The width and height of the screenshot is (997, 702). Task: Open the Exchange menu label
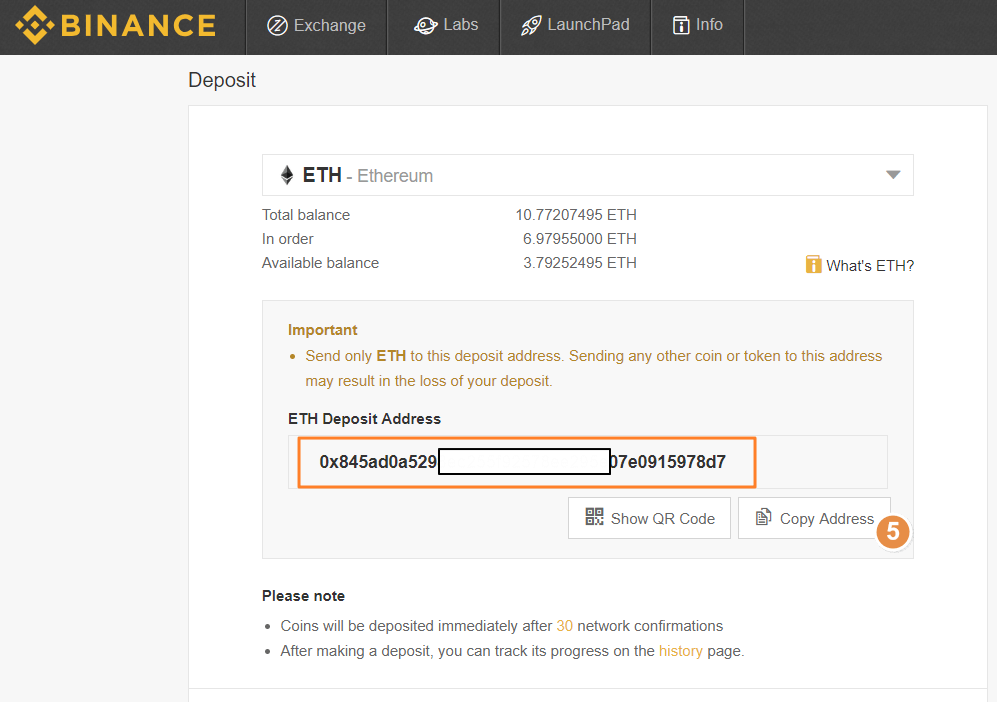click(x=329, y=25)
